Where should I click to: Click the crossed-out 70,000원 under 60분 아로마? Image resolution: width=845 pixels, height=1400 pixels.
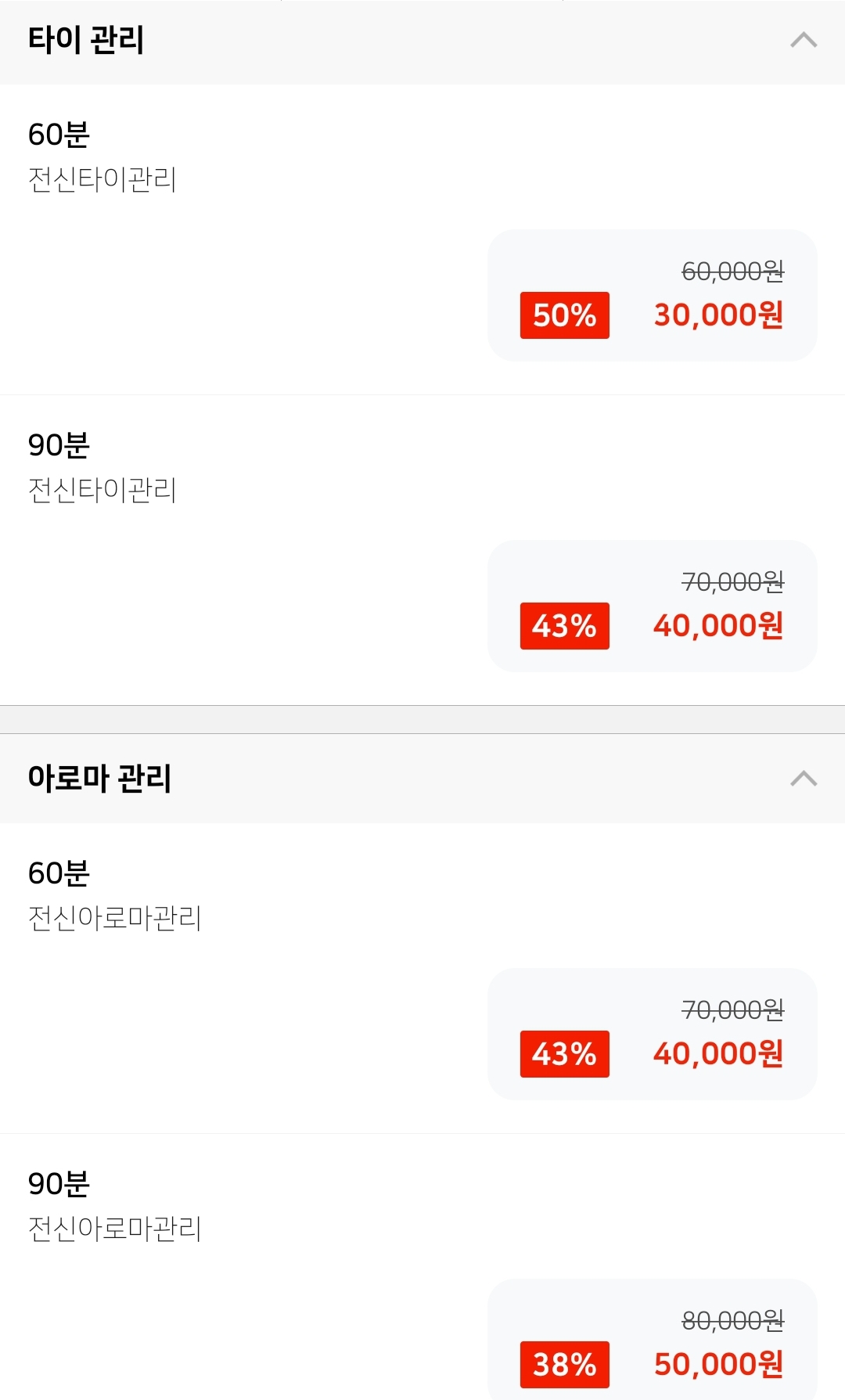pos(732,1010)
